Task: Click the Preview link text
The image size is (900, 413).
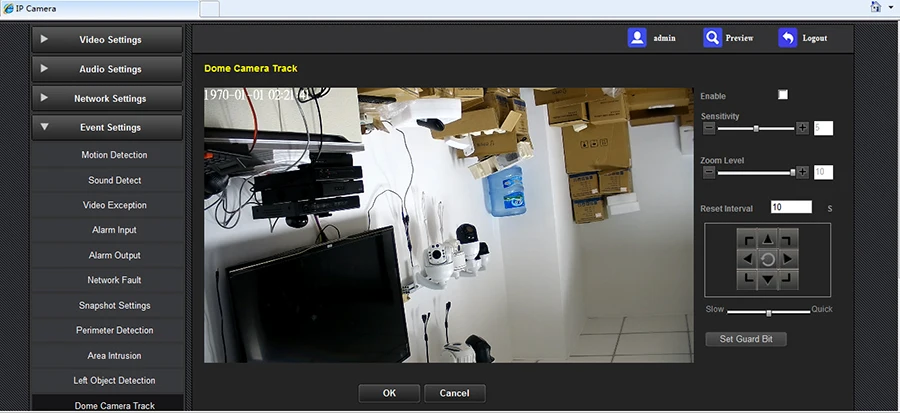Action: click(739, 38)
